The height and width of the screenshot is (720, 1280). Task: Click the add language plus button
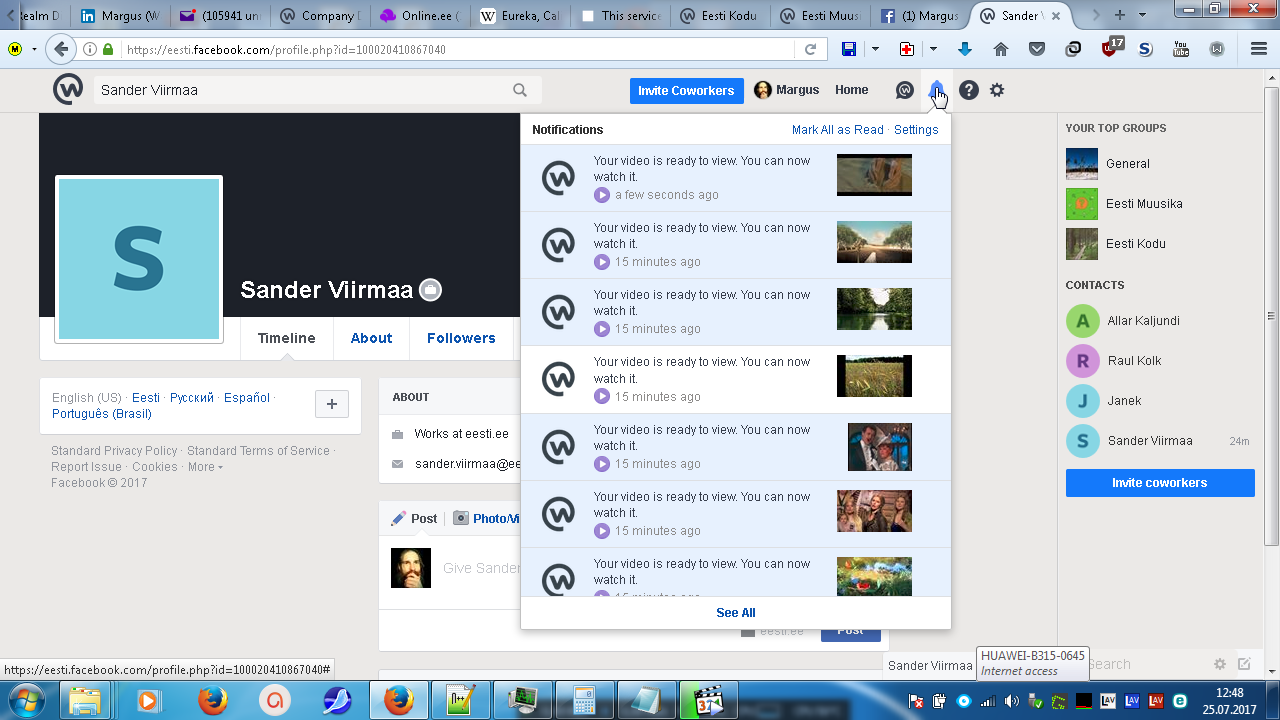pyautogui.click(x=332, y=404)
